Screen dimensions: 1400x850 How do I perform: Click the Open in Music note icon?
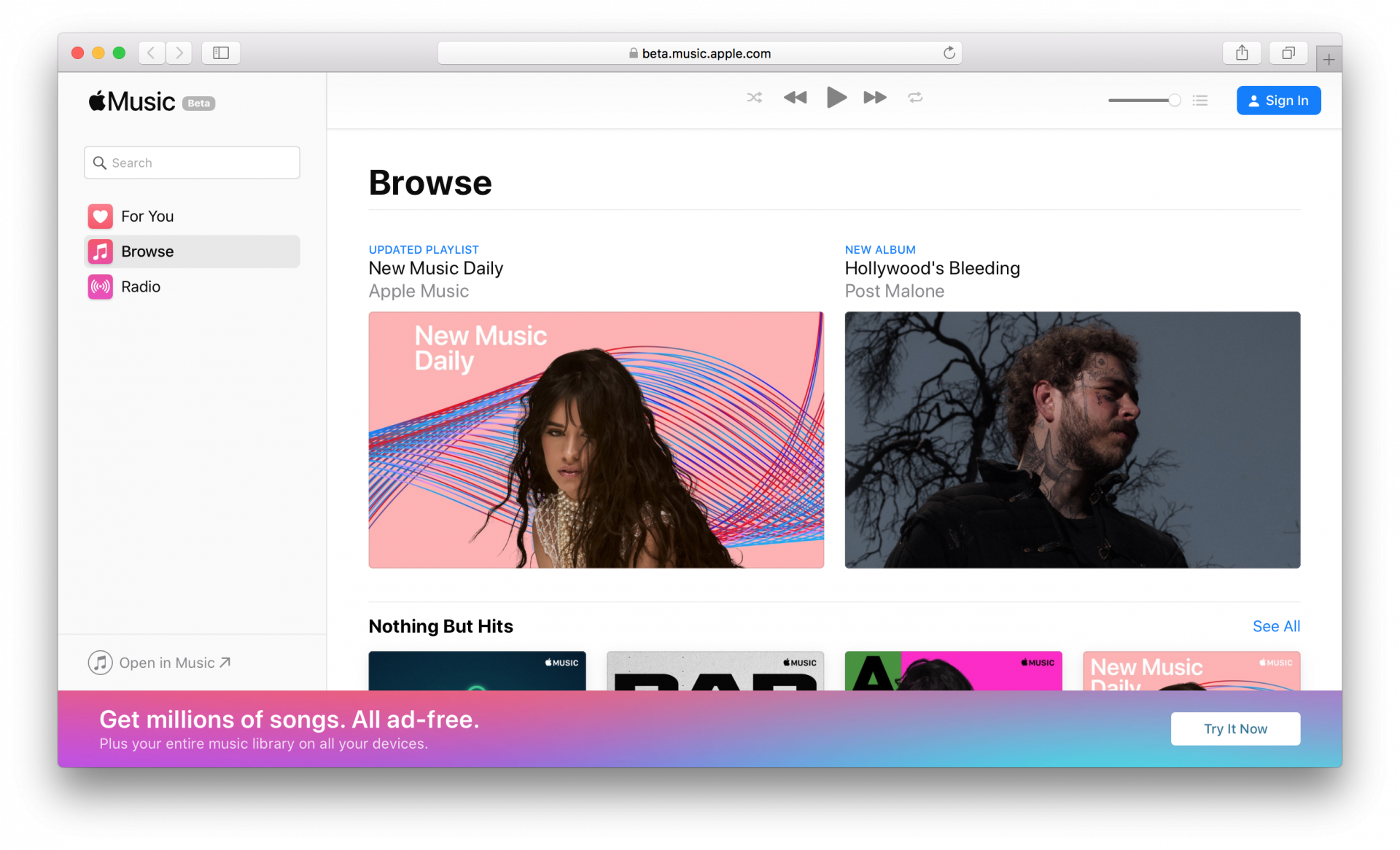101,663
